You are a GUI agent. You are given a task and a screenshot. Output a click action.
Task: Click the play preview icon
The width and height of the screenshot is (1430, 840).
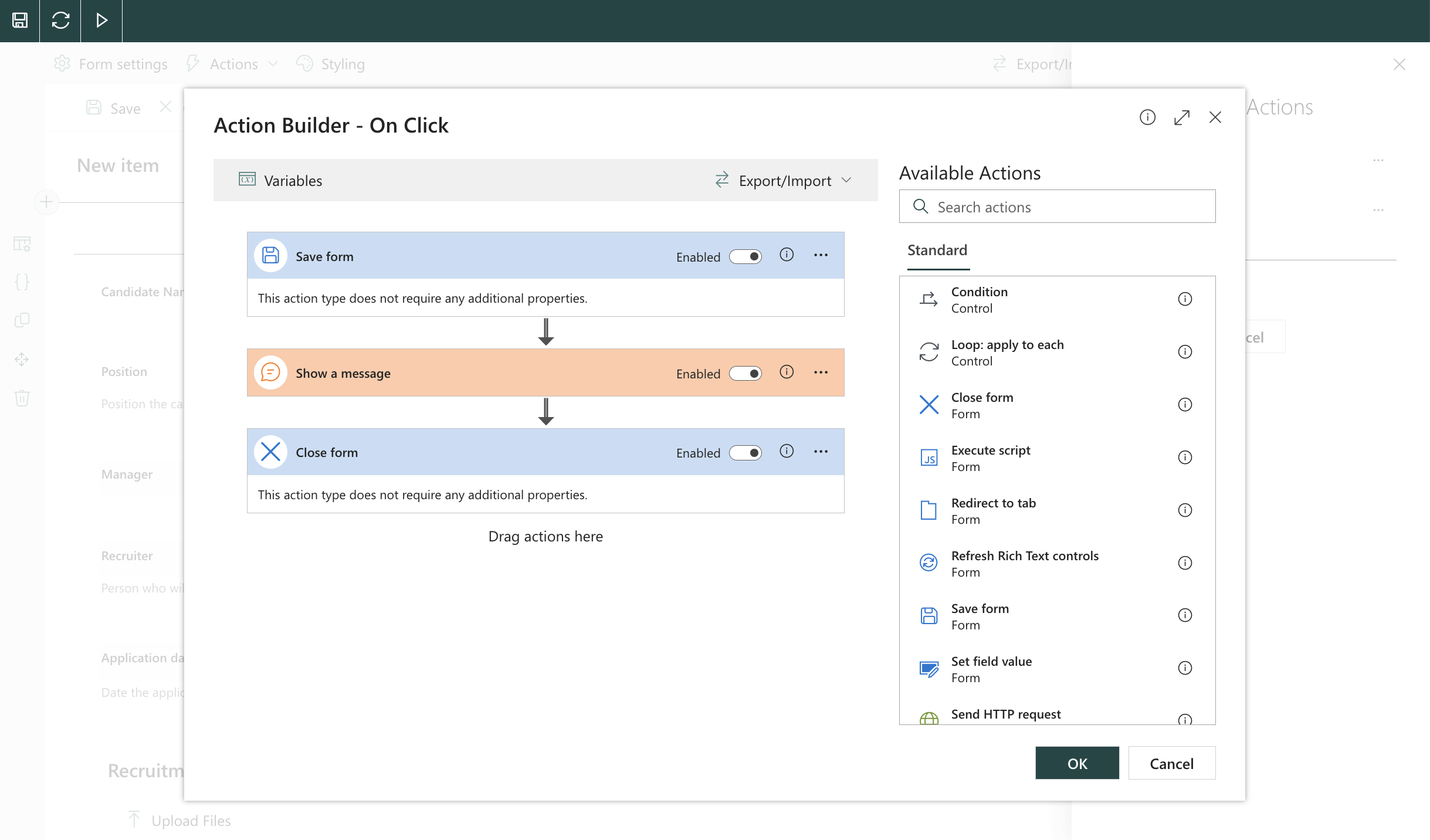click(x=101, y=21)
